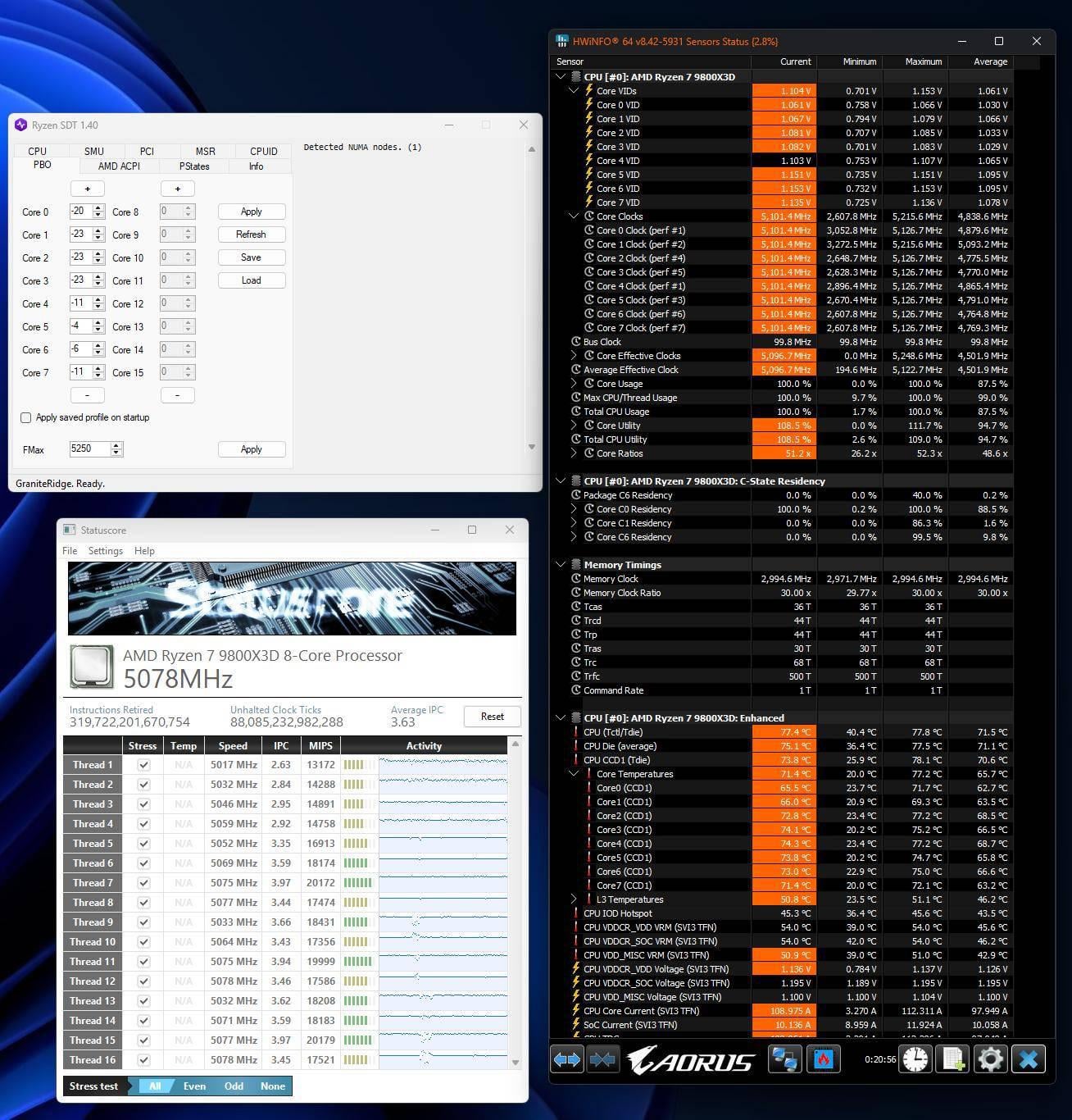Click the expand columns arrows icon in HWiNFO

click(x=566, y=1059)
